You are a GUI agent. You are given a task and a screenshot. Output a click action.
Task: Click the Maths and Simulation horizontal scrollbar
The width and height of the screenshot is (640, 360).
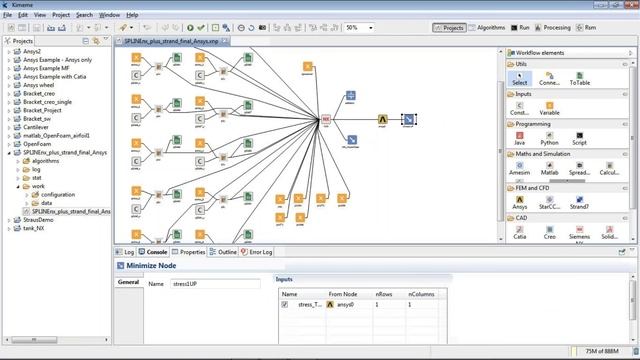pos(567,180)
